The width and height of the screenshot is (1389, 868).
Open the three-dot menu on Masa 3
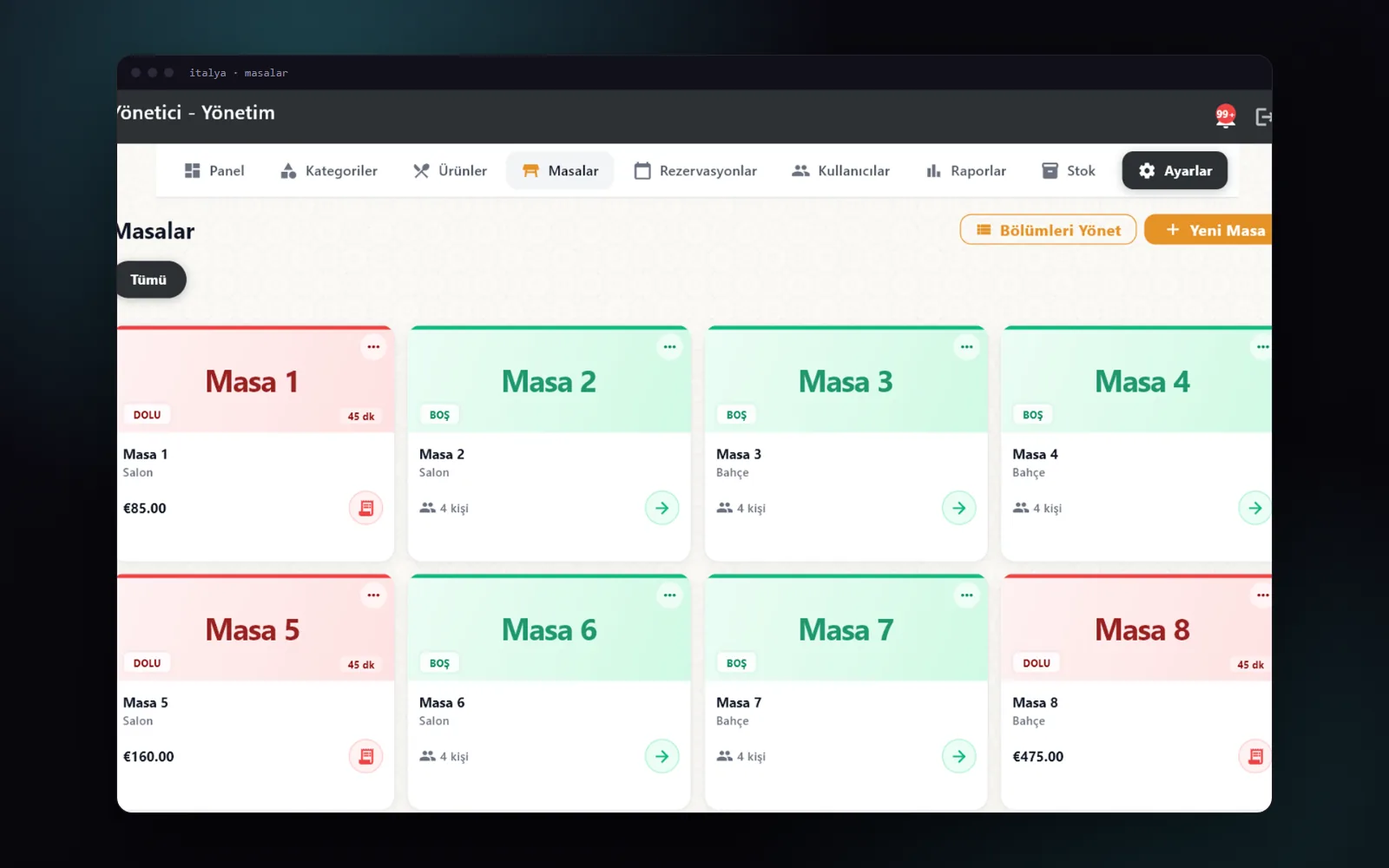point(966,347)
